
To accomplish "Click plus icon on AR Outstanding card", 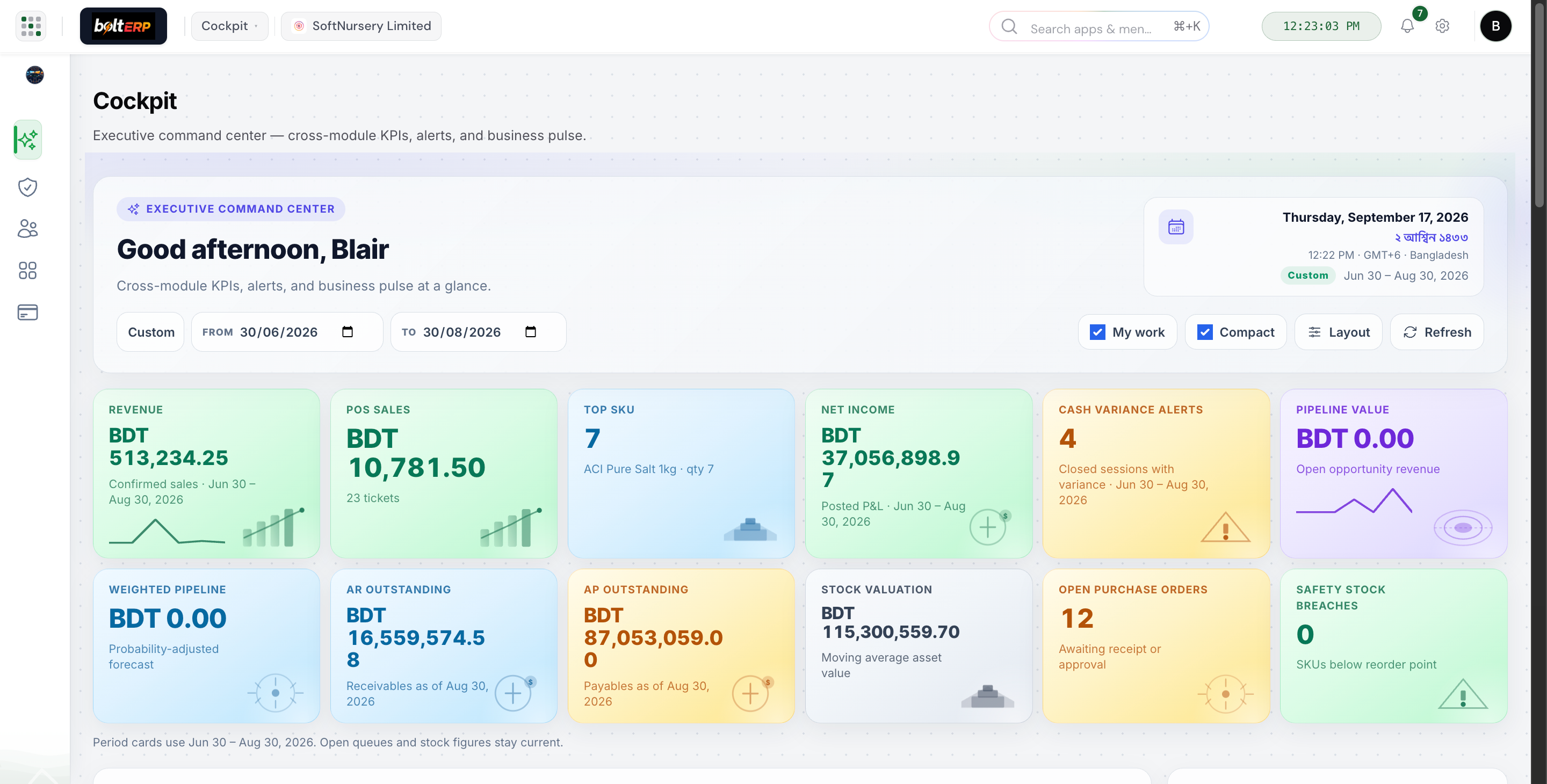I will pos(514,693).
